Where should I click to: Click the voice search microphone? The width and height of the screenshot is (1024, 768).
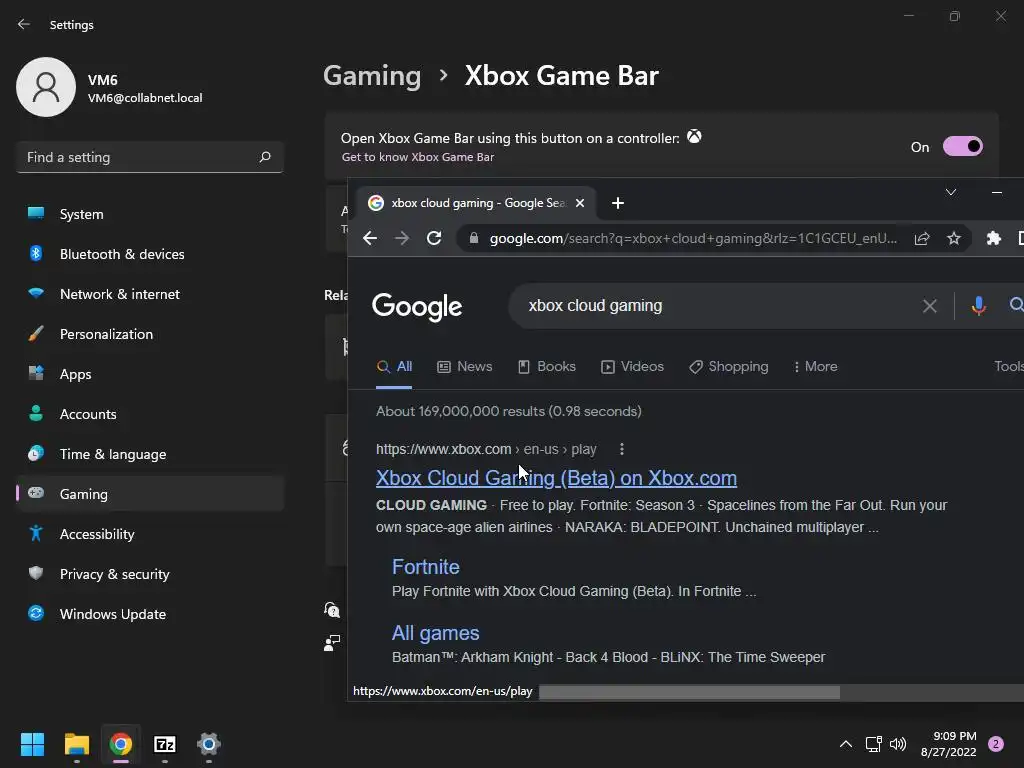click(978, 306)
